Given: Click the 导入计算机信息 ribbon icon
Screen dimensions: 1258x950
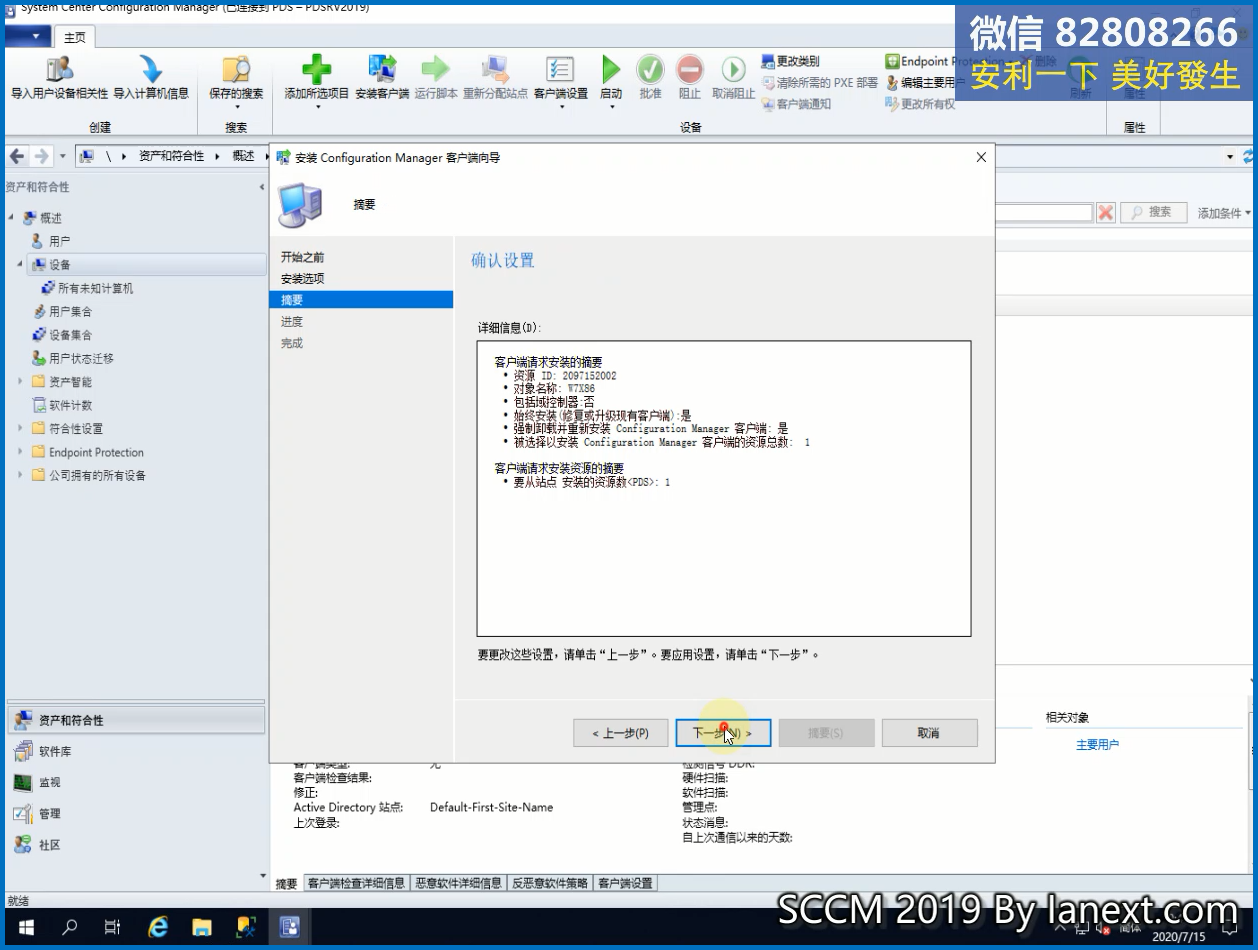Looking at the screenshot, I should 151,69.
